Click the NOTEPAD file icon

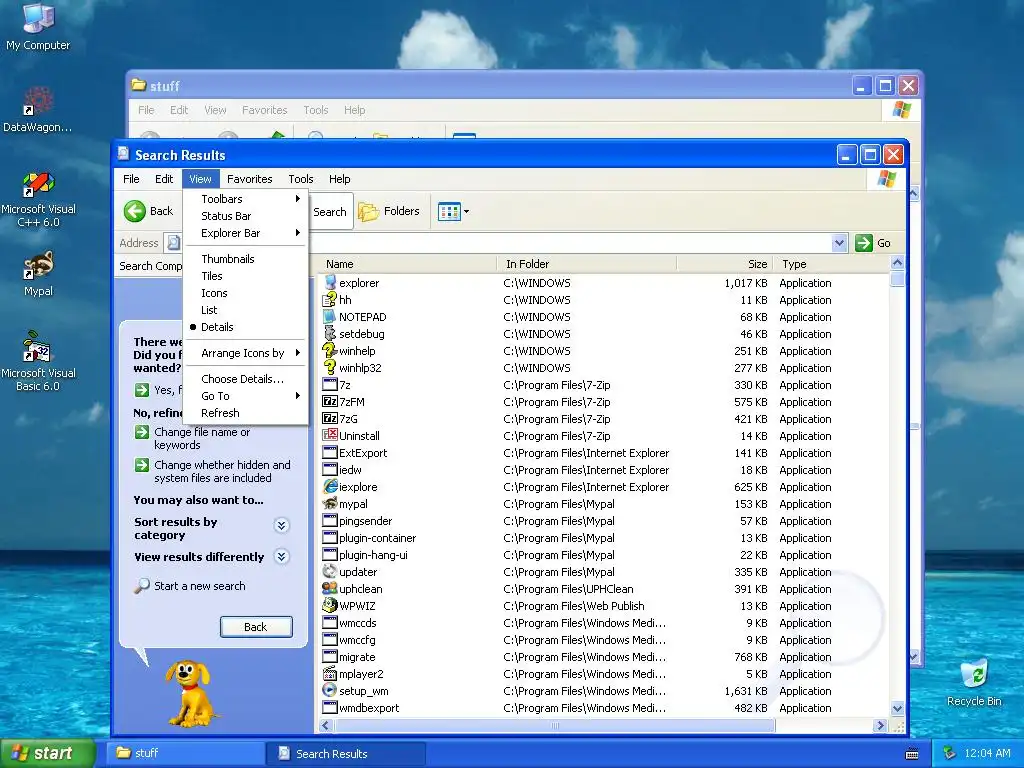point(330,317)
